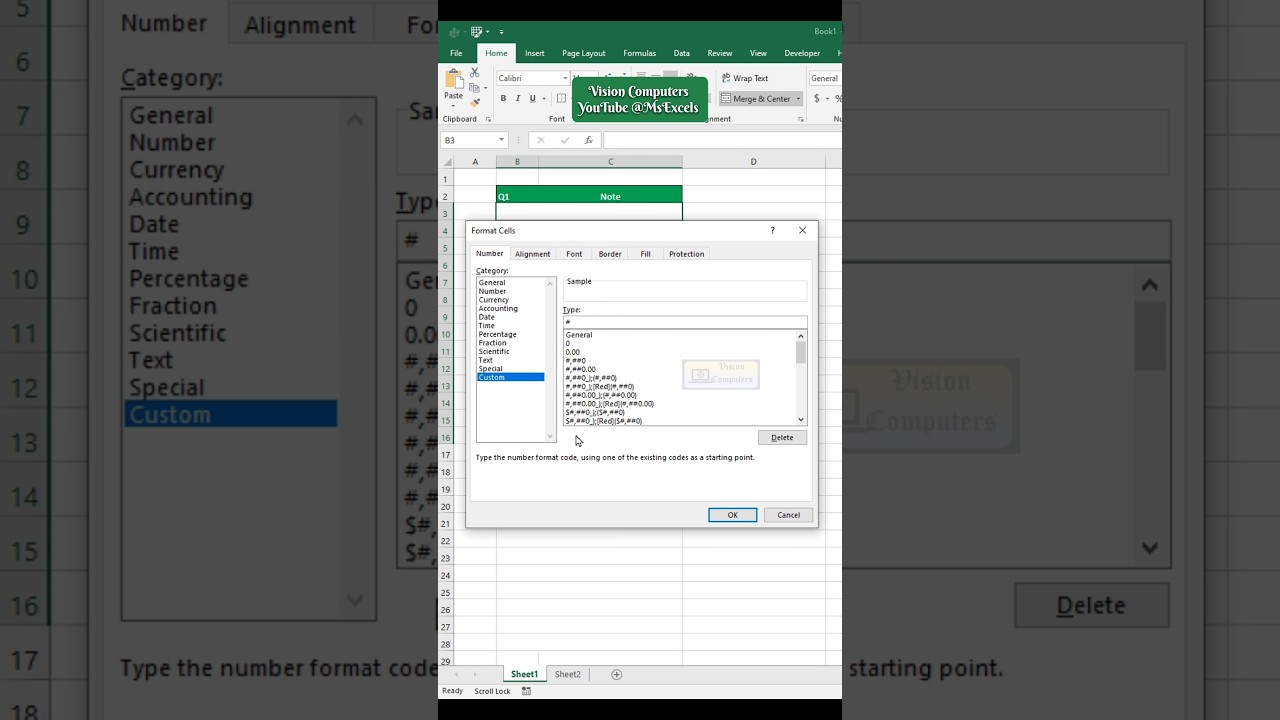The image size is (1280, 720).
Task: Apply Italic formatting
Action: (x=517, y=98)
